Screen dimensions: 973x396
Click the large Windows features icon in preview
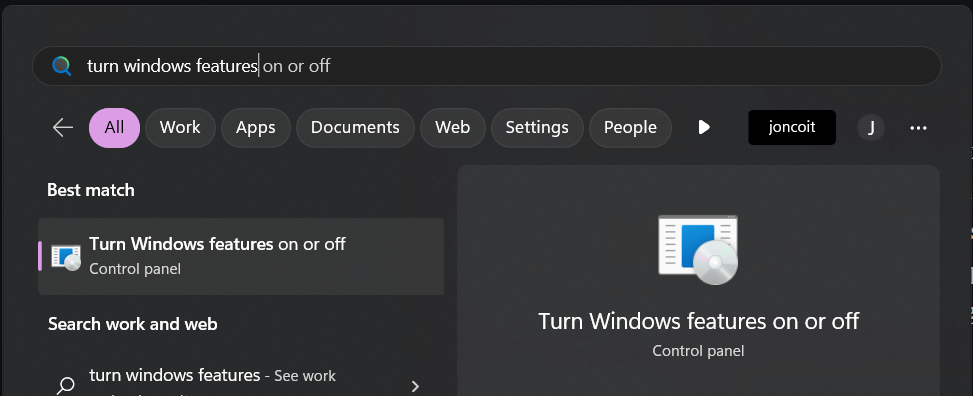click(x=698, y=250)
